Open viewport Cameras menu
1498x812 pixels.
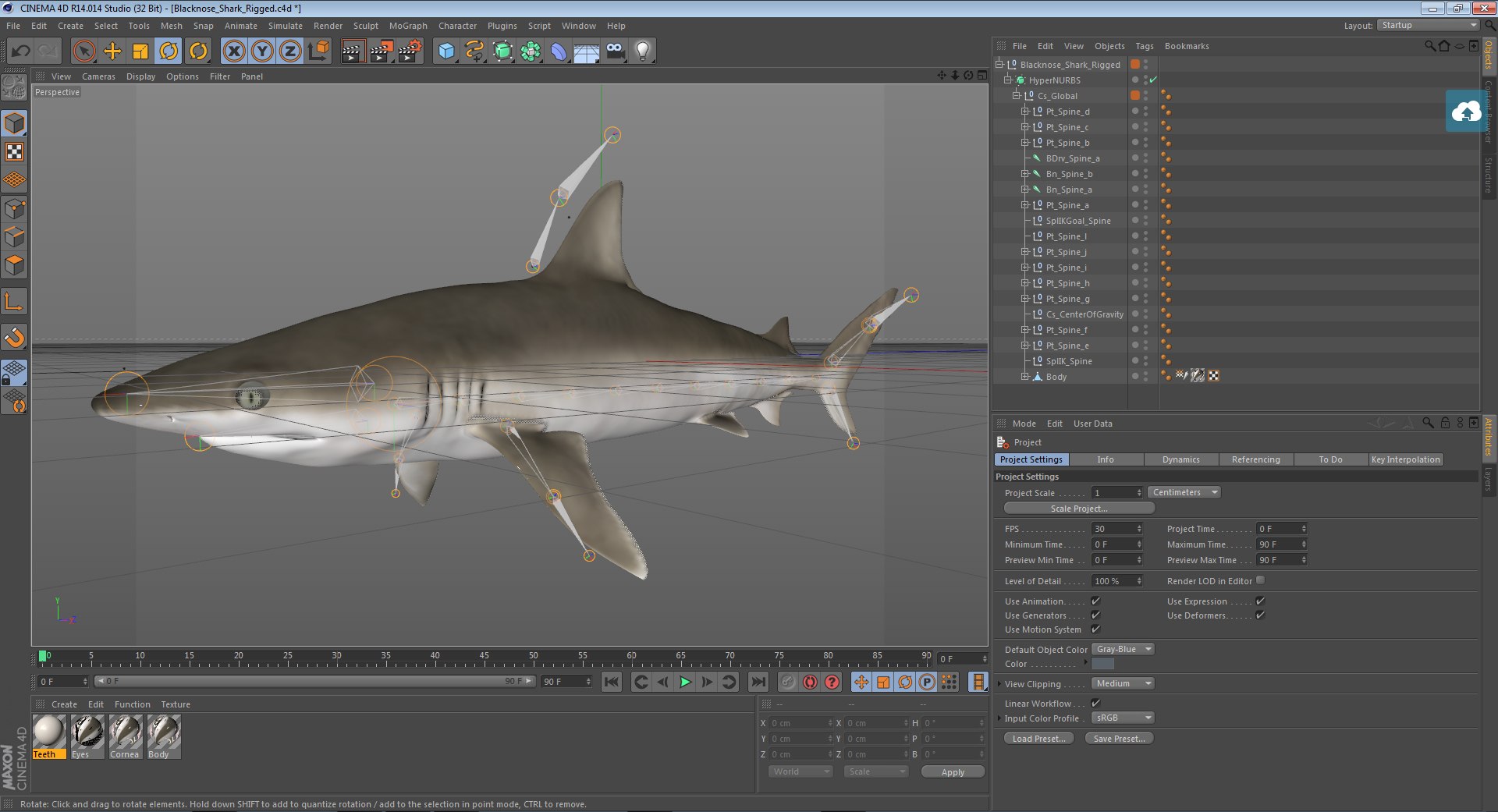98,76
